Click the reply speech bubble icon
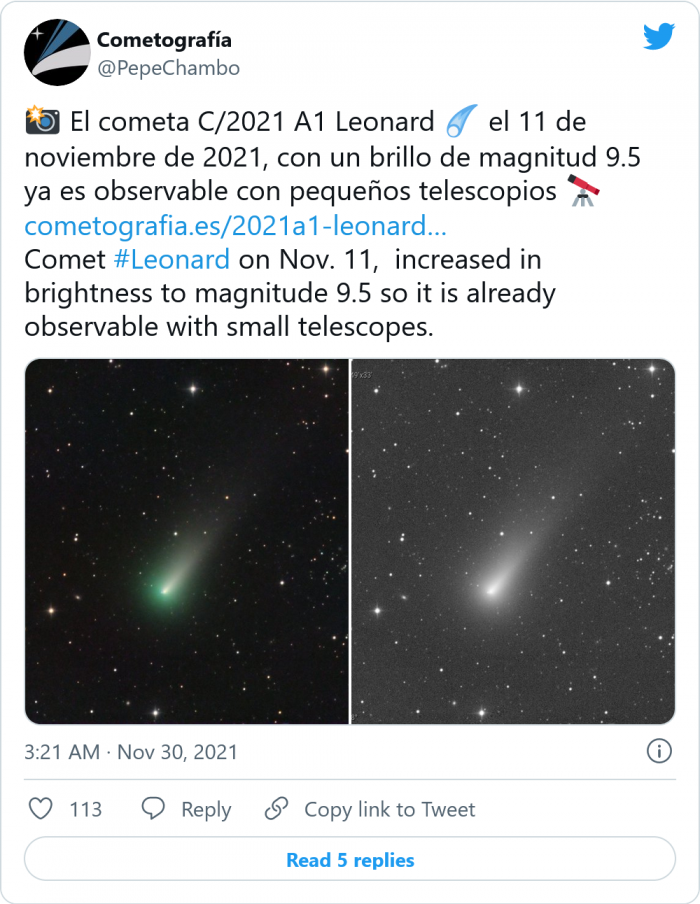The image size is (700, 904). coord(153,809)
